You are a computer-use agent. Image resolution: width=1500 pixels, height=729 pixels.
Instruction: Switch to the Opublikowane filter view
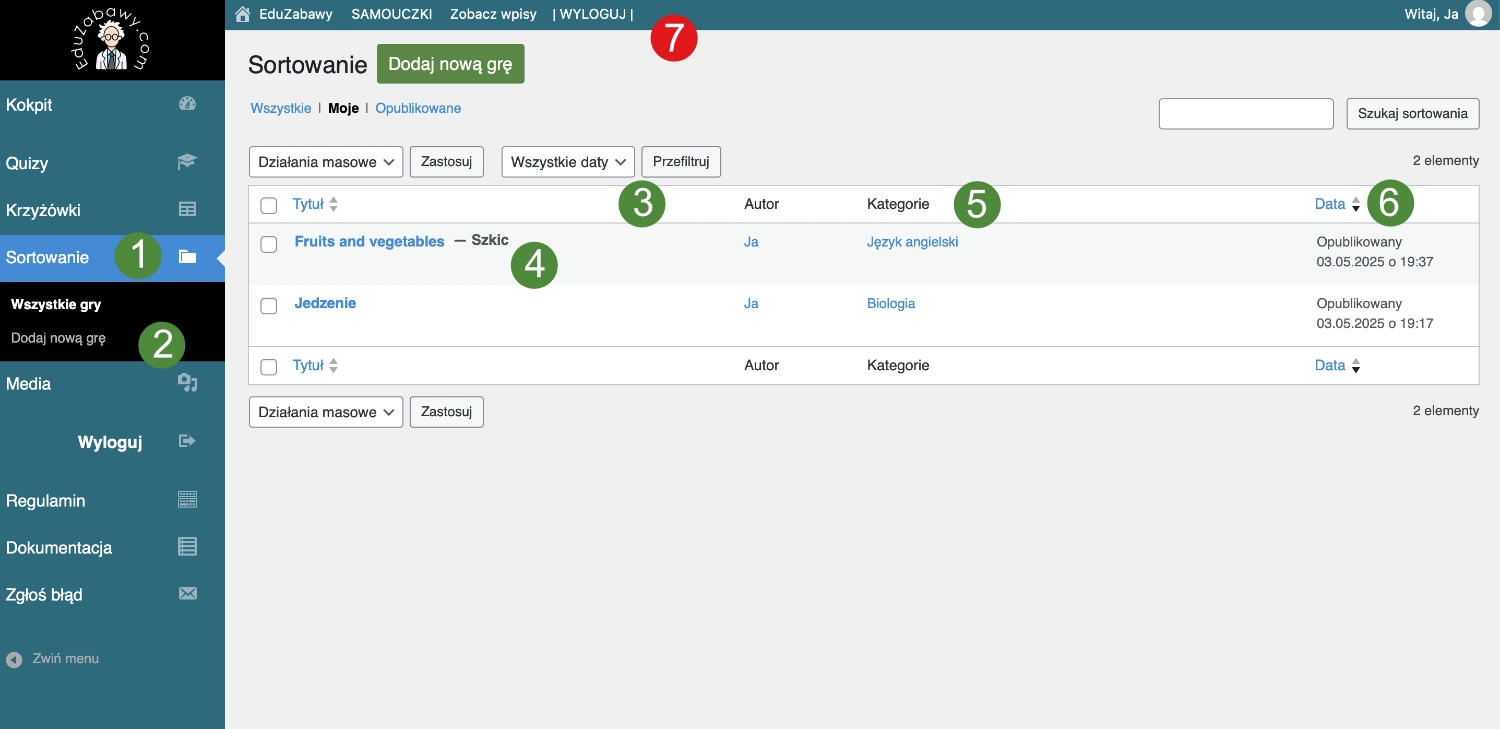[x=418, y=108]
